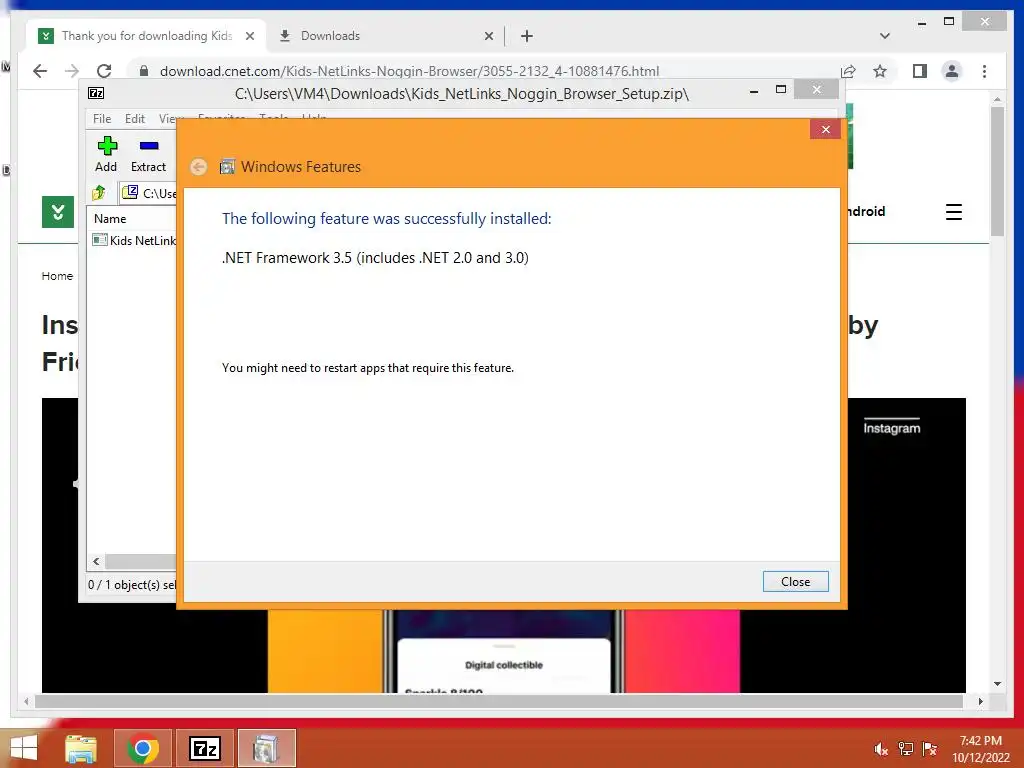The width and height of the screenshot is (1024, 768).
Task: Open File Explorer from taskbar
Action: (x=81, y=748)
